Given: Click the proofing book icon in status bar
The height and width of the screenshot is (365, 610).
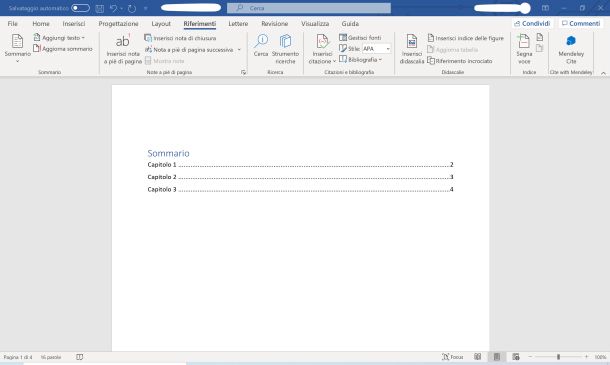Looking at the screenshot, I should click(79, 357).
